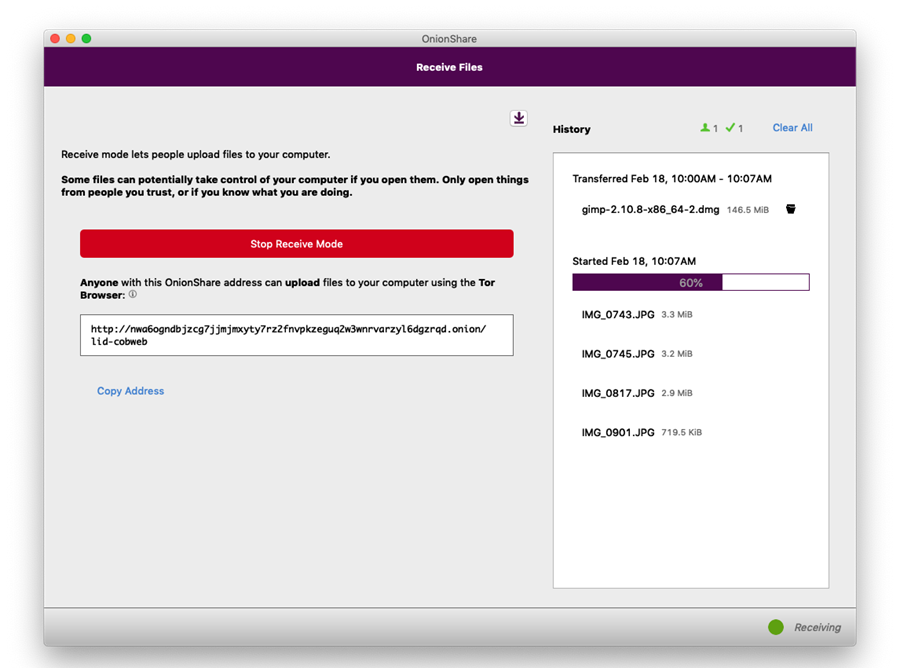This screenshot has width=900, height=668.
Task: Click the Started Feb 18, 10:07AM label
Action: click(634, 261)
